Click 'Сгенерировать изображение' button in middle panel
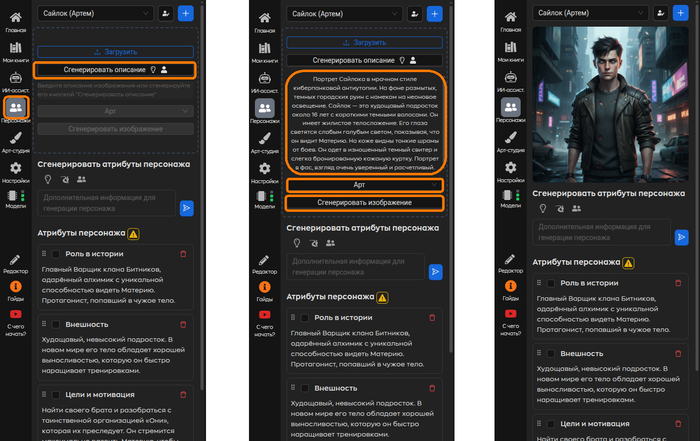 (364, 203)
